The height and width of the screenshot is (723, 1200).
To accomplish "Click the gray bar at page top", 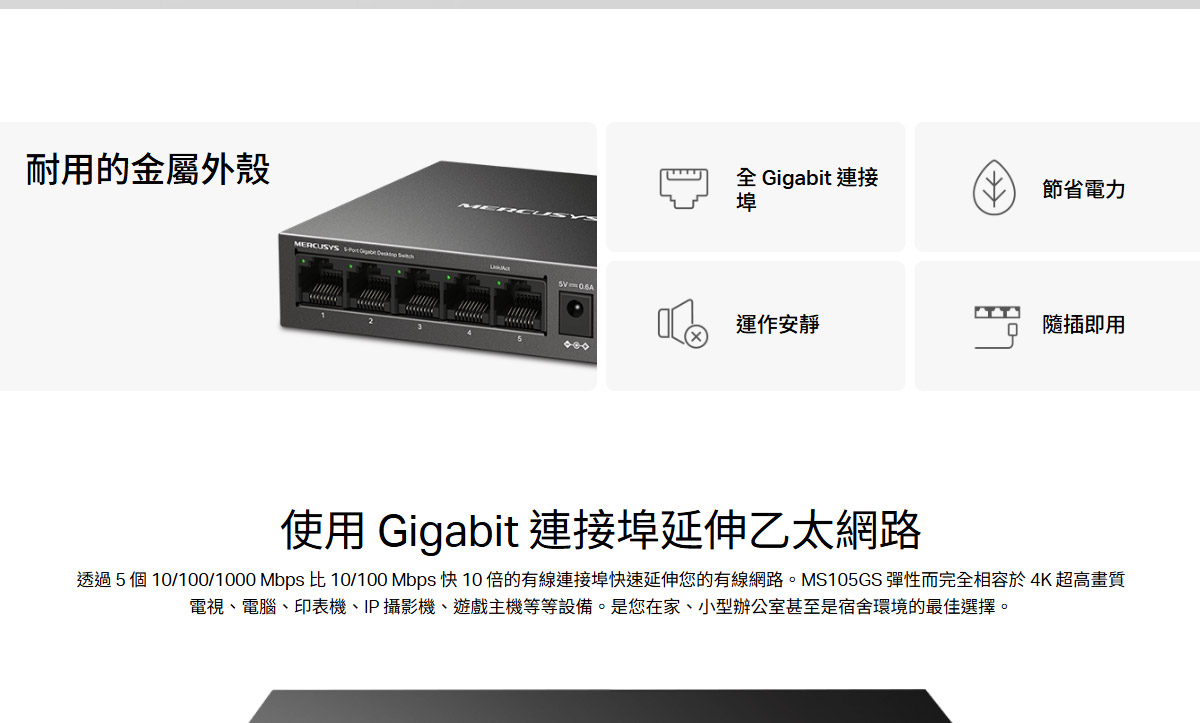I will [600, 4].
